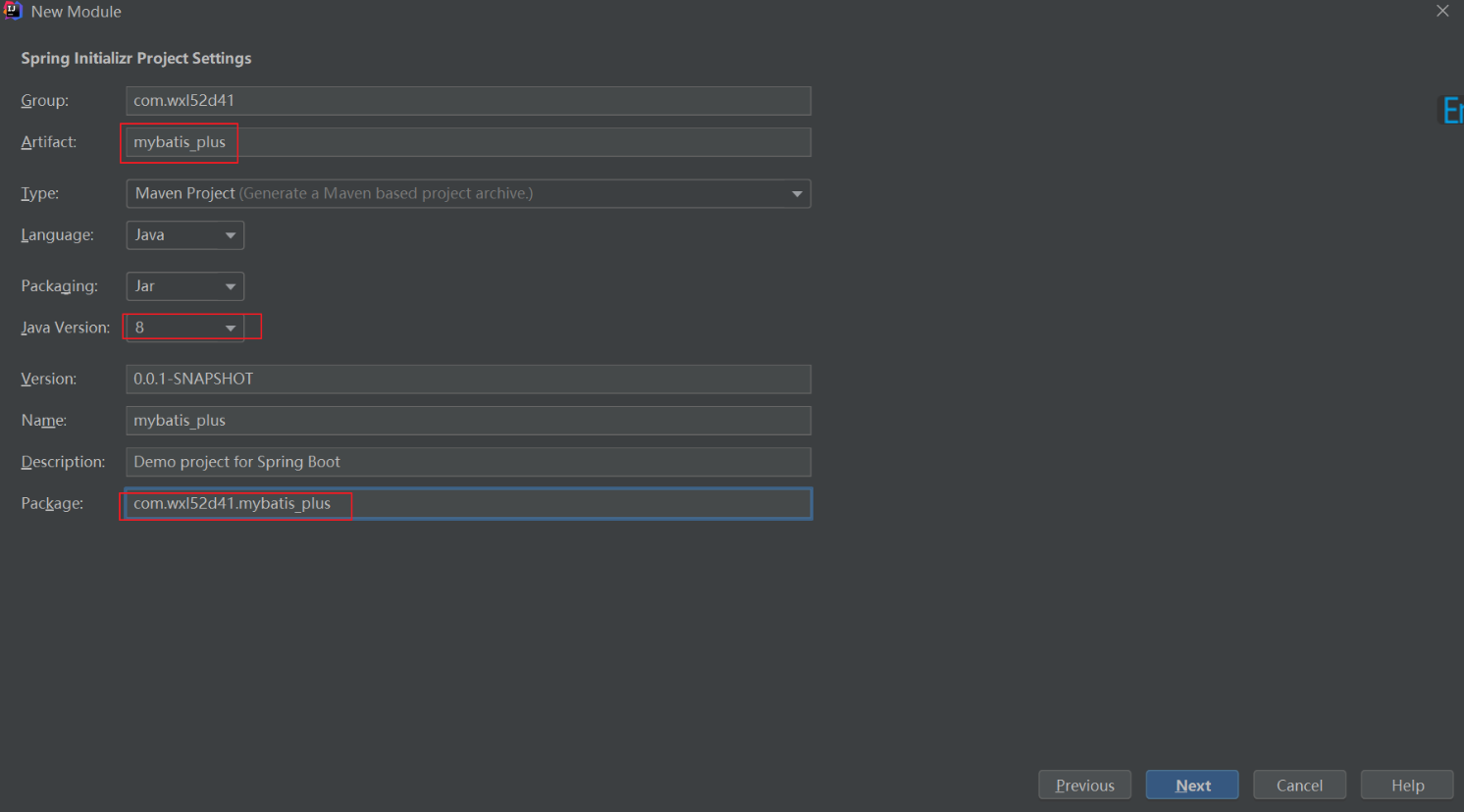Click the Description text field

468,462
